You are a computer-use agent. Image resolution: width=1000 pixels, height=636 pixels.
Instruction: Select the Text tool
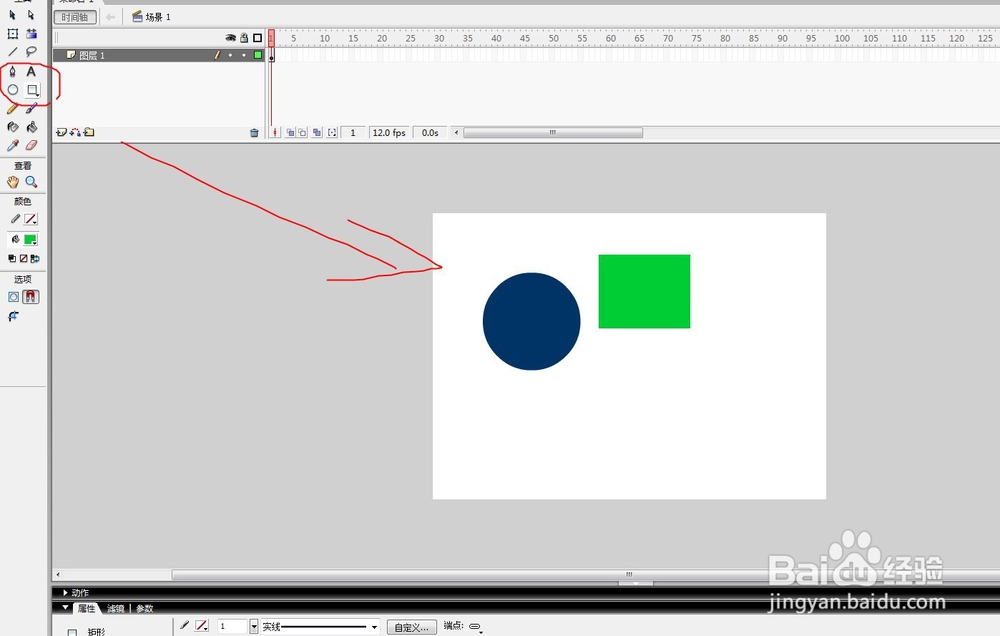pos(31,71)
